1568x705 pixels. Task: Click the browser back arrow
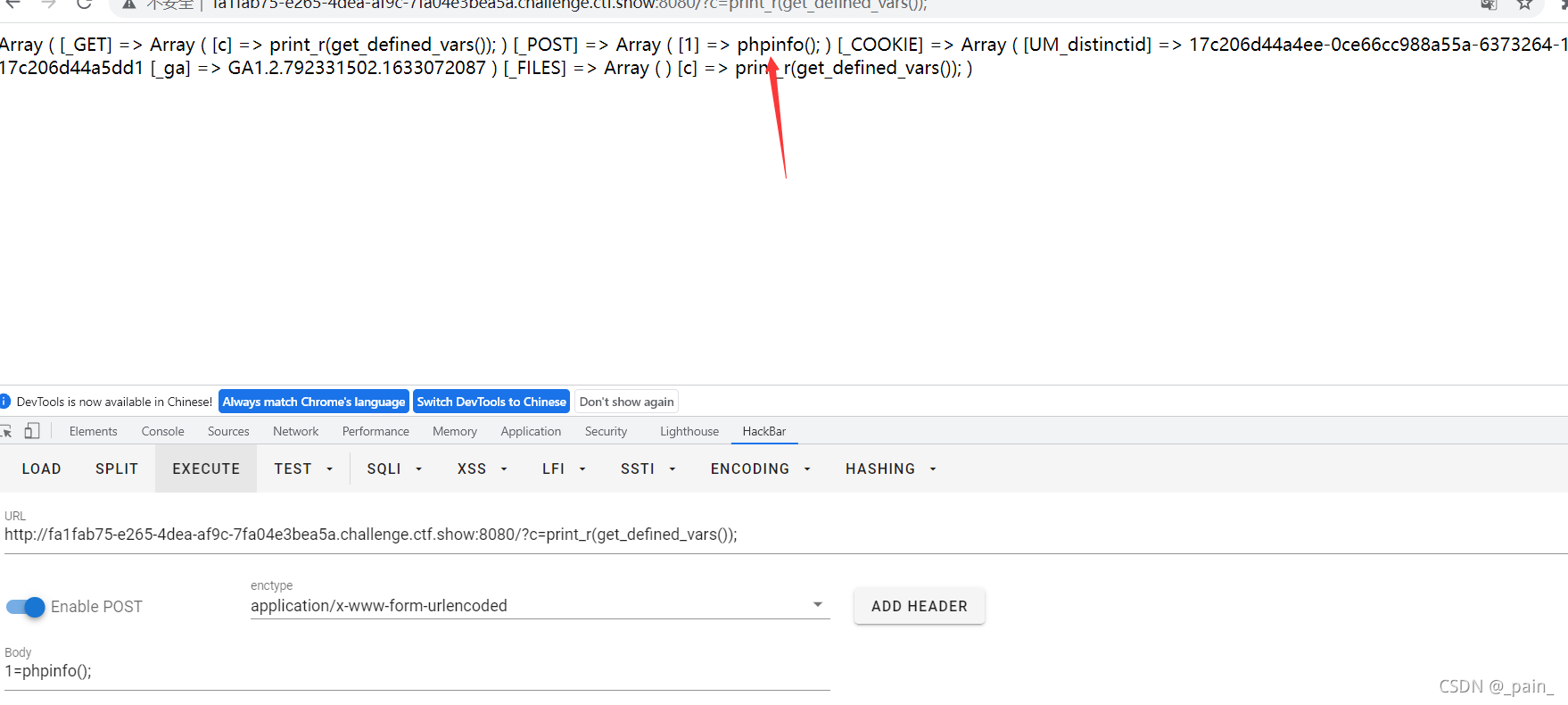(x=12, y=4)
